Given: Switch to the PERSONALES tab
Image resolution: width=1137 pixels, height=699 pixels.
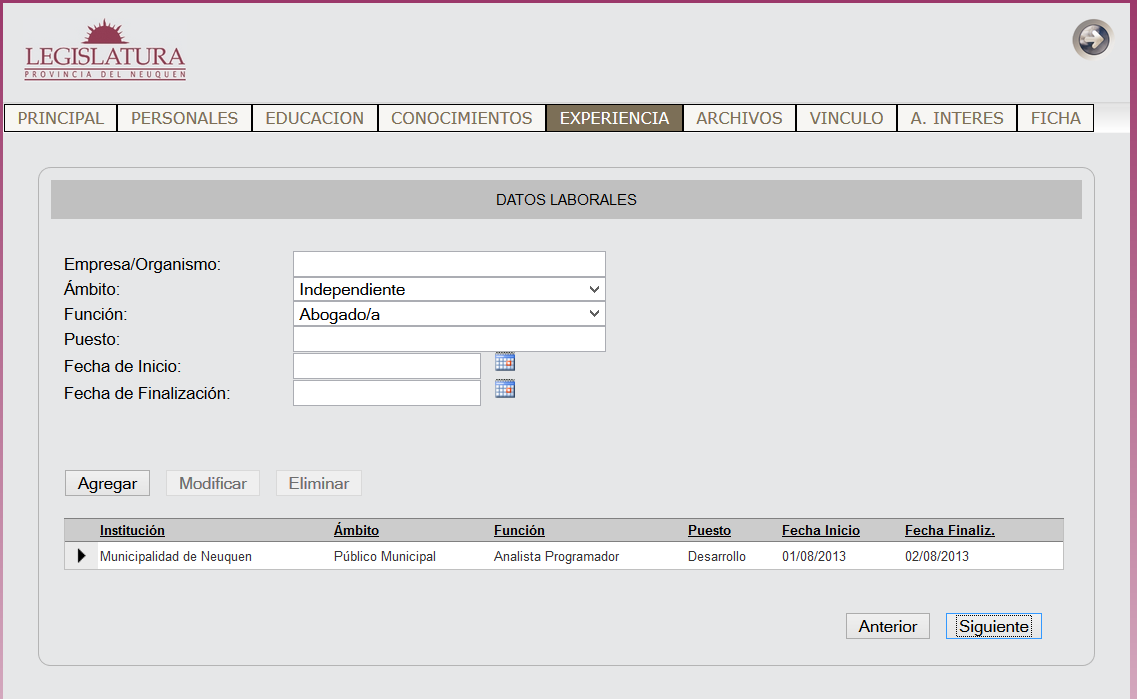Looking at the screenshot, I should click(x=184, y=118).
